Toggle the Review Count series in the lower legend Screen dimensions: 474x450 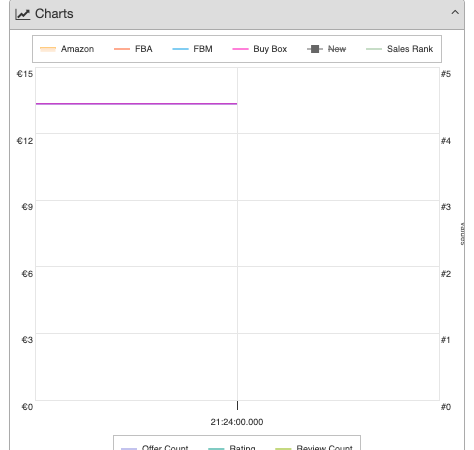pyautogui.click(x=314, y=447)
